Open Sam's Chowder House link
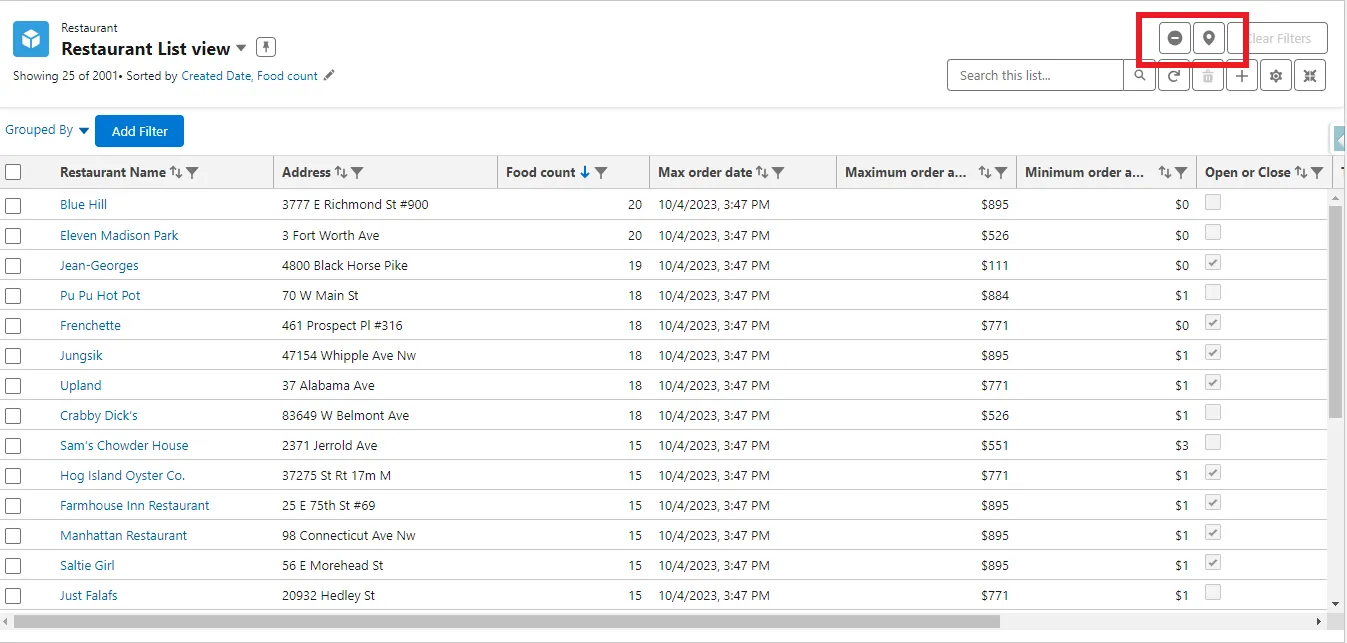The height and width of the screenshot is (643, 1347). [124, 446]
